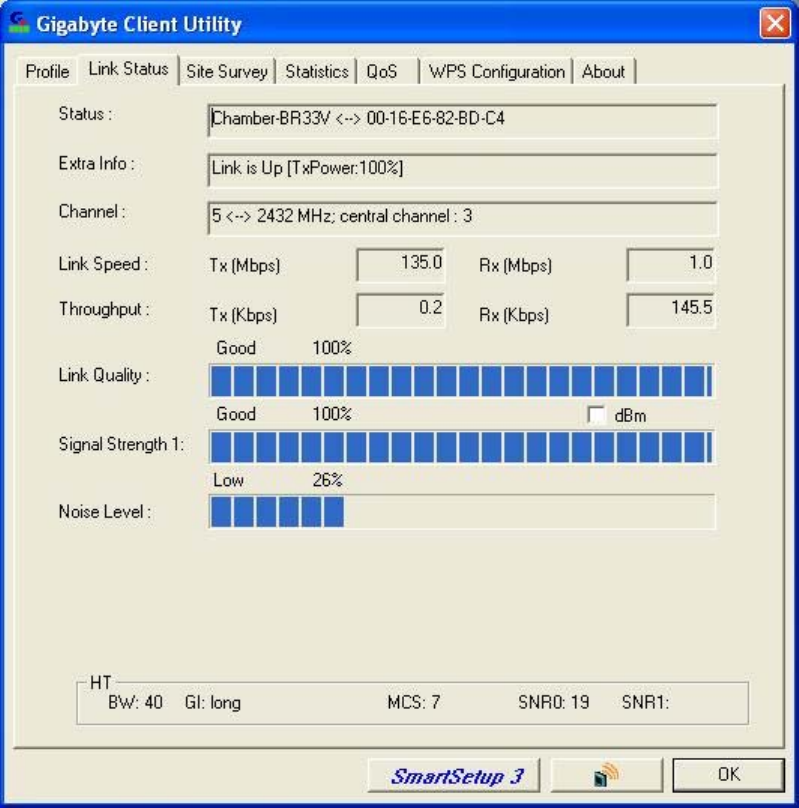Screen dimensions: 799x808
Task: Click the Status field with Chamber-BR33V
Action: click(x=462, y=121)
